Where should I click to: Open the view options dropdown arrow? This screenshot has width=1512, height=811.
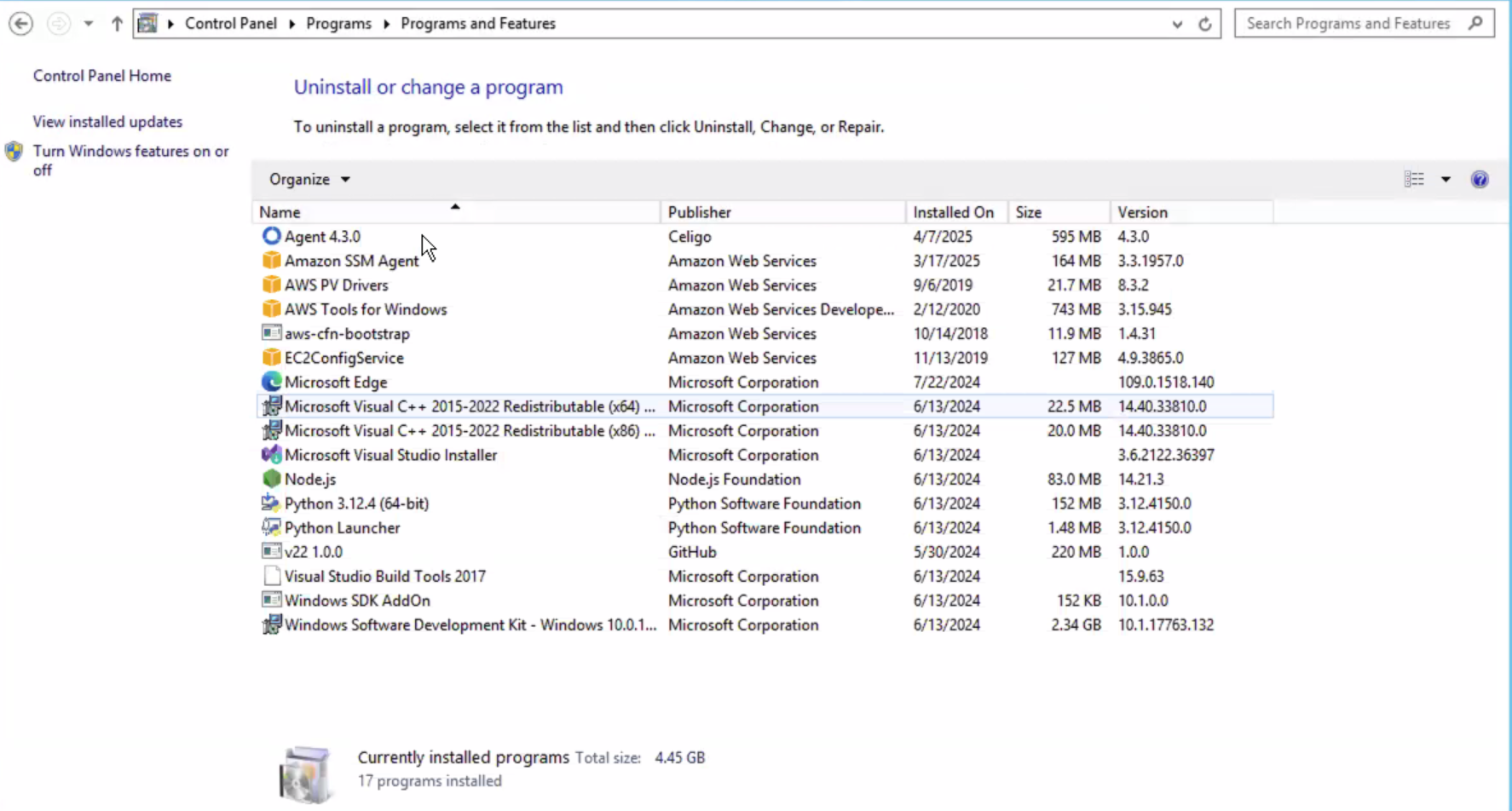point(1446,179)
